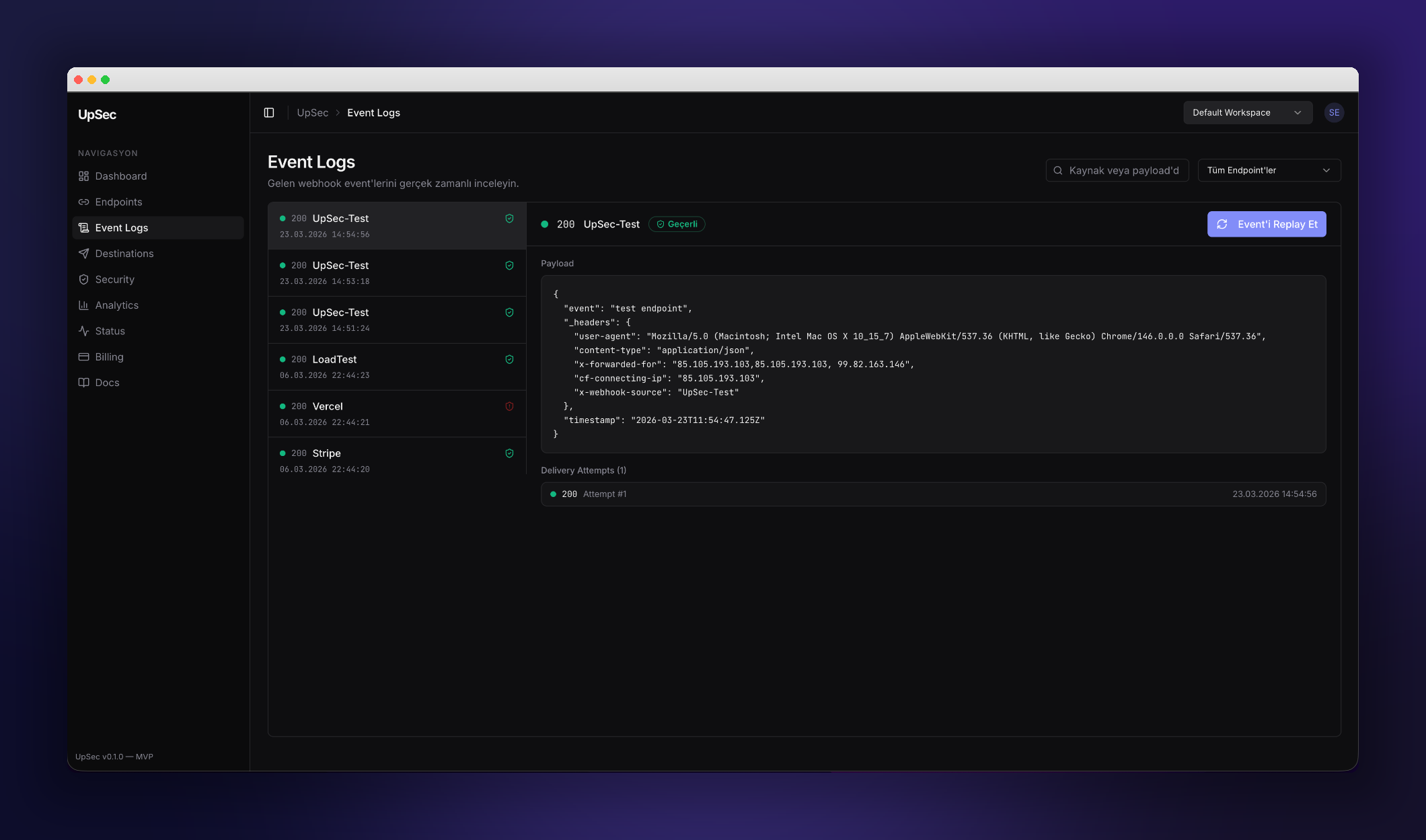1426x840 pixels.
Task: Click the Destinations paper plane icon
Action: 83,254
